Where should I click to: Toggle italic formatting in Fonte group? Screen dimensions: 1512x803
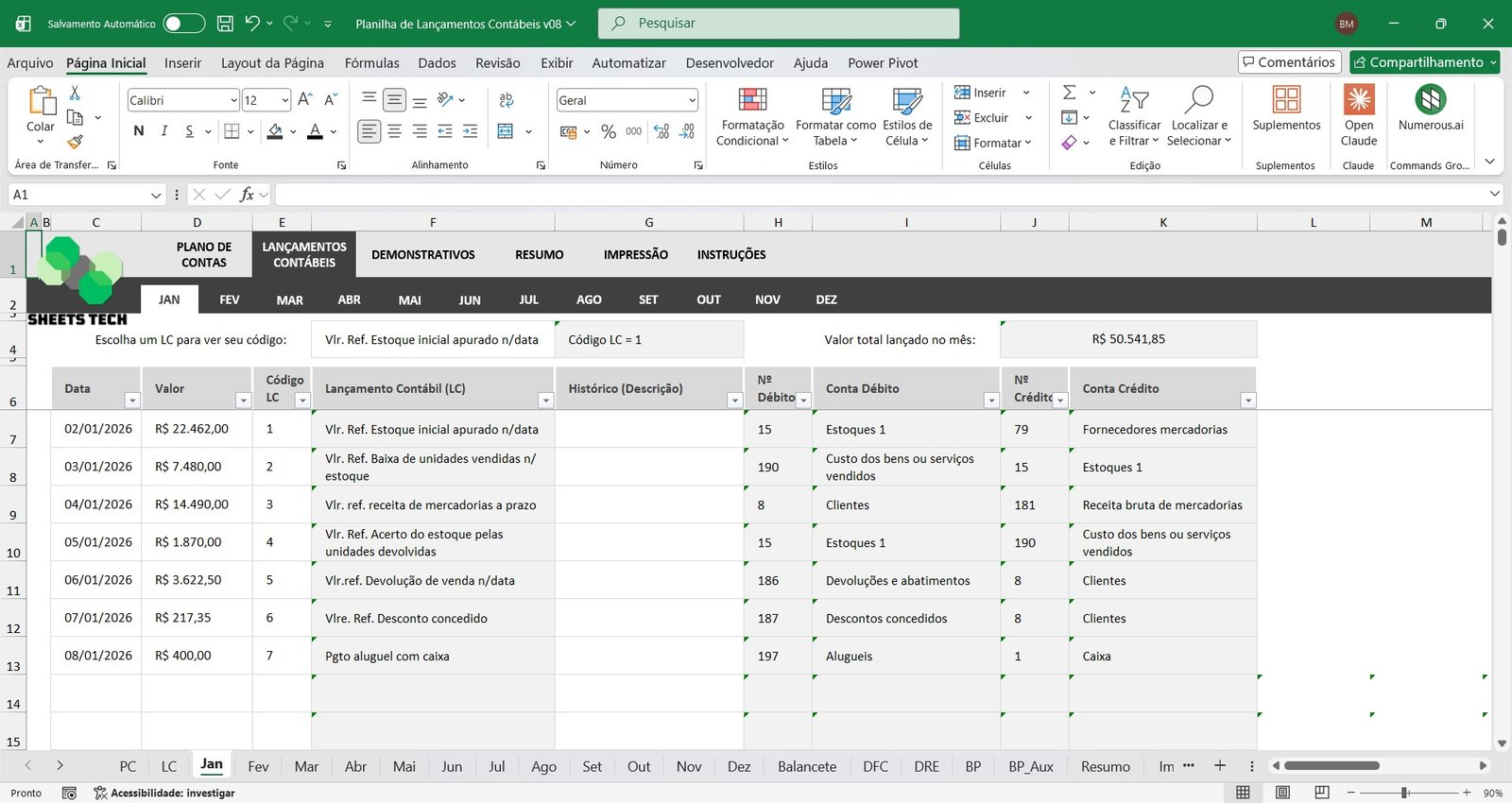pyautogui.click(x=164, y=131)
